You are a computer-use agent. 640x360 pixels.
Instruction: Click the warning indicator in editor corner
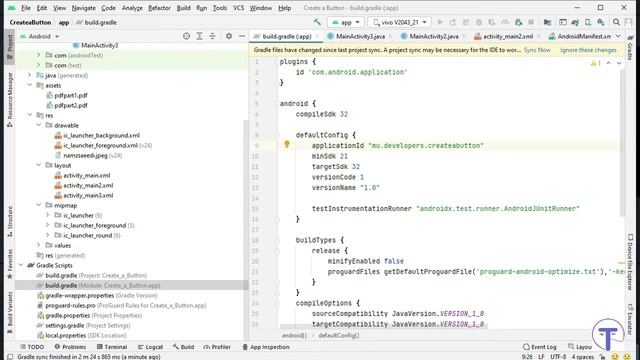[x=595, y=63]
